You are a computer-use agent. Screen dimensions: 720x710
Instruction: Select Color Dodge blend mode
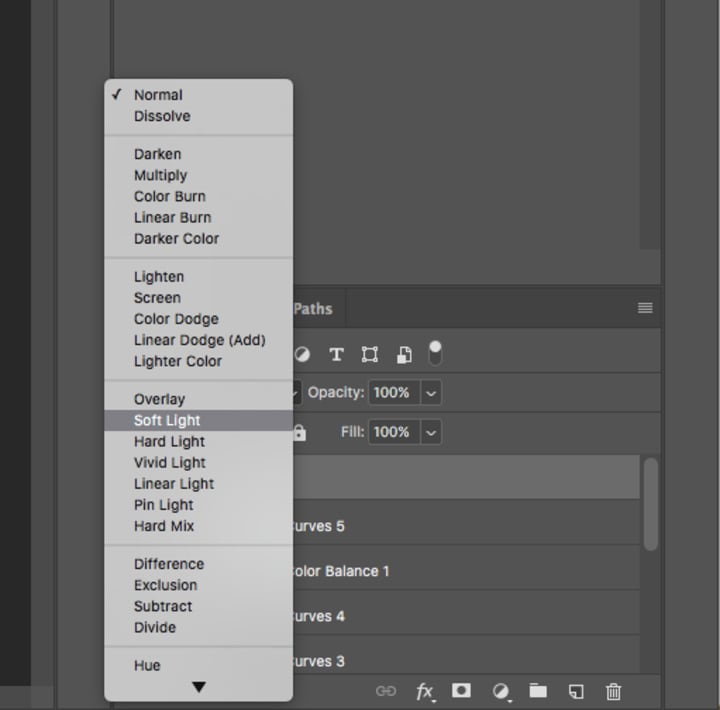pos(198,319)
